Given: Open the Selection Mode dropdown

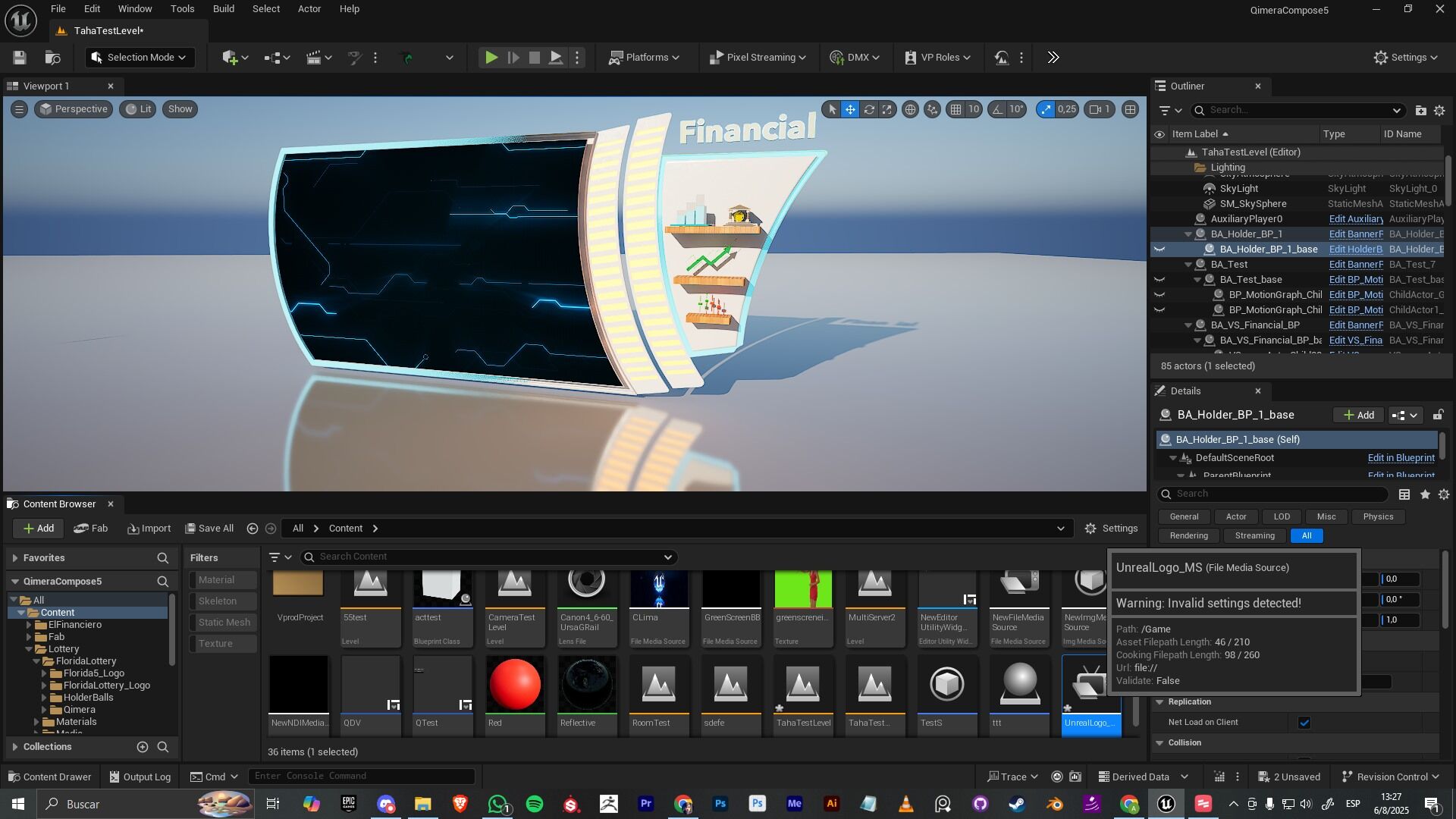Looking at the screenshot, I should point(140,58).
